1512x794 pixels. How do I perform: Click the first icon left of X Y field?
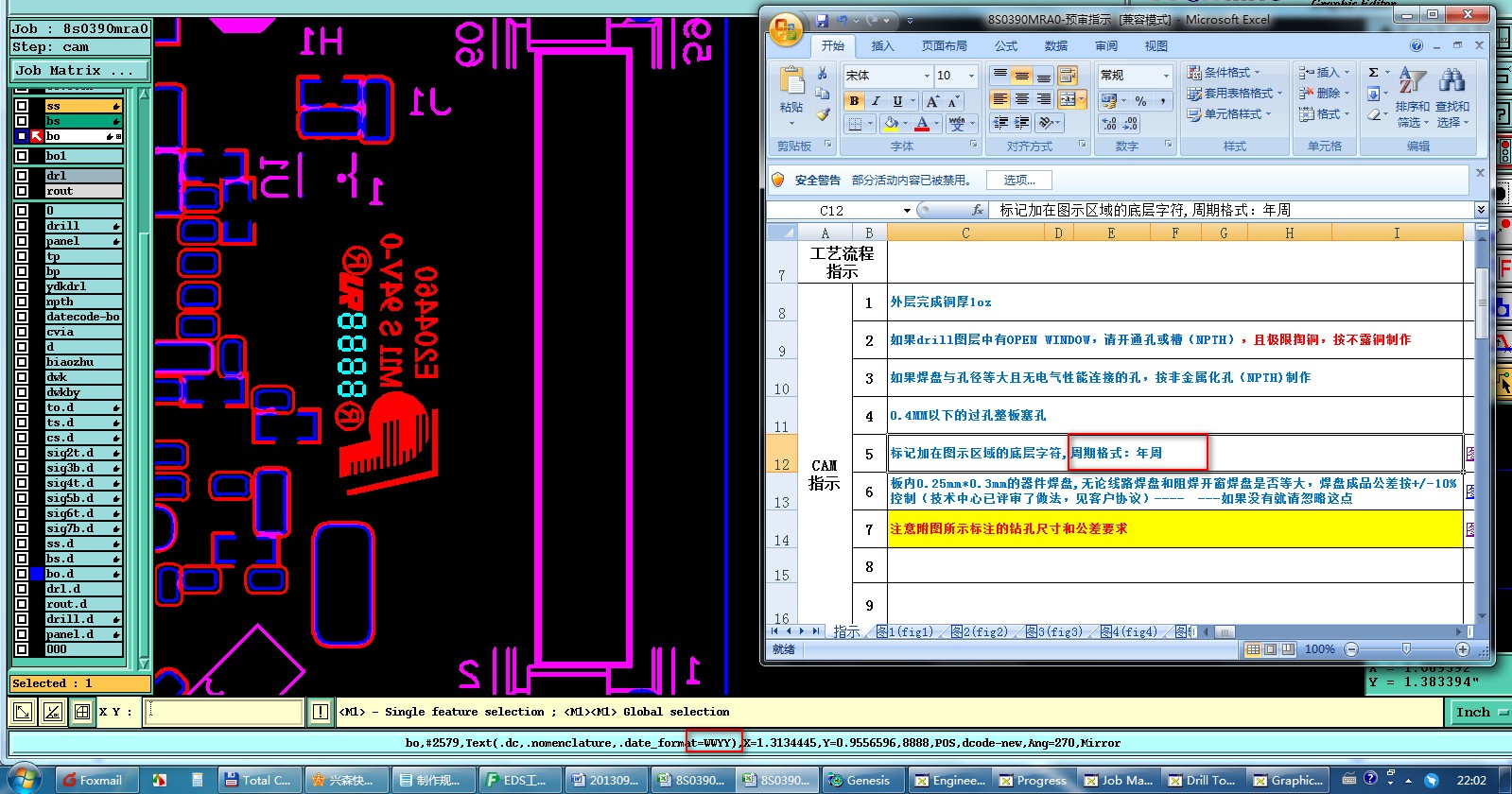click(24, 712)
